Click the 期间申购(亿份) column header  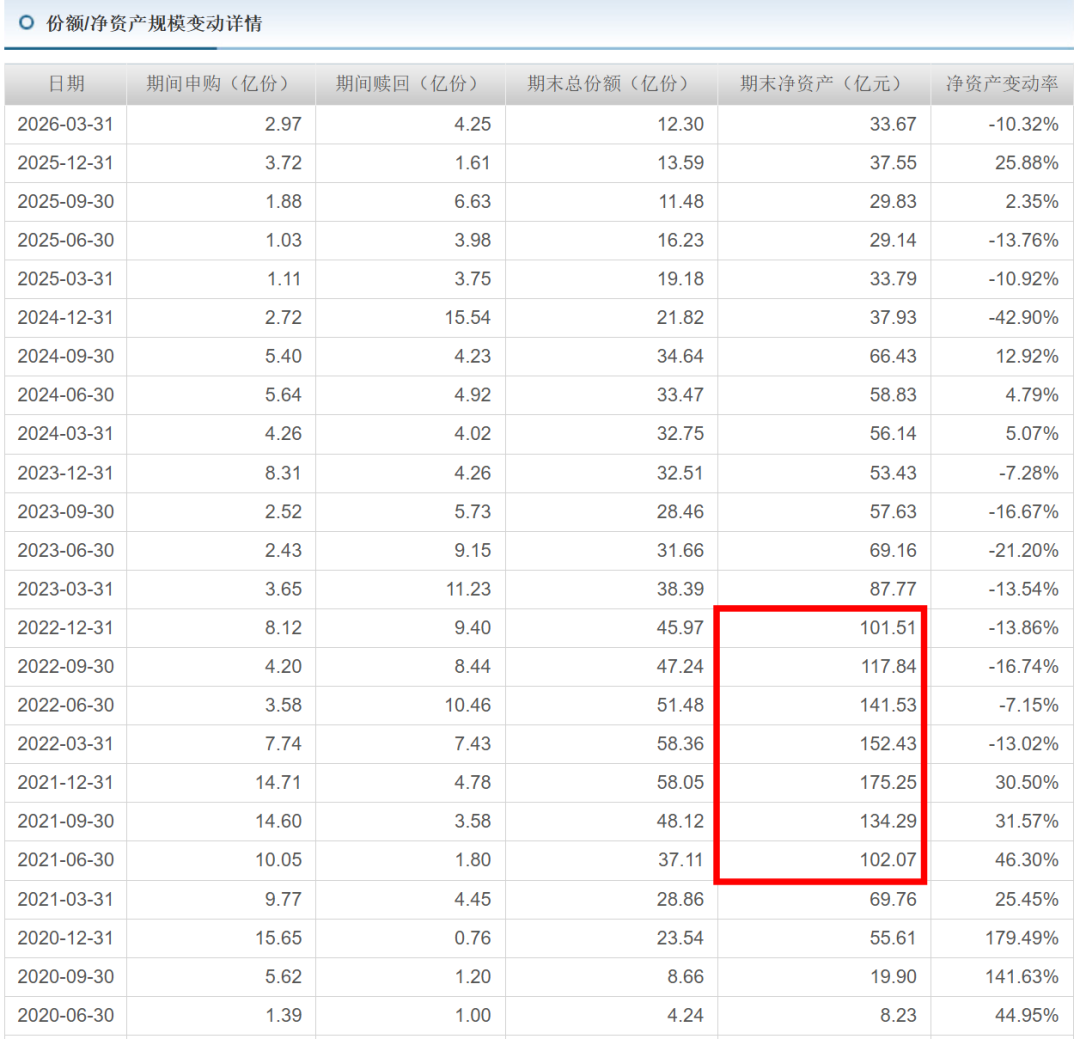(221, 84)
